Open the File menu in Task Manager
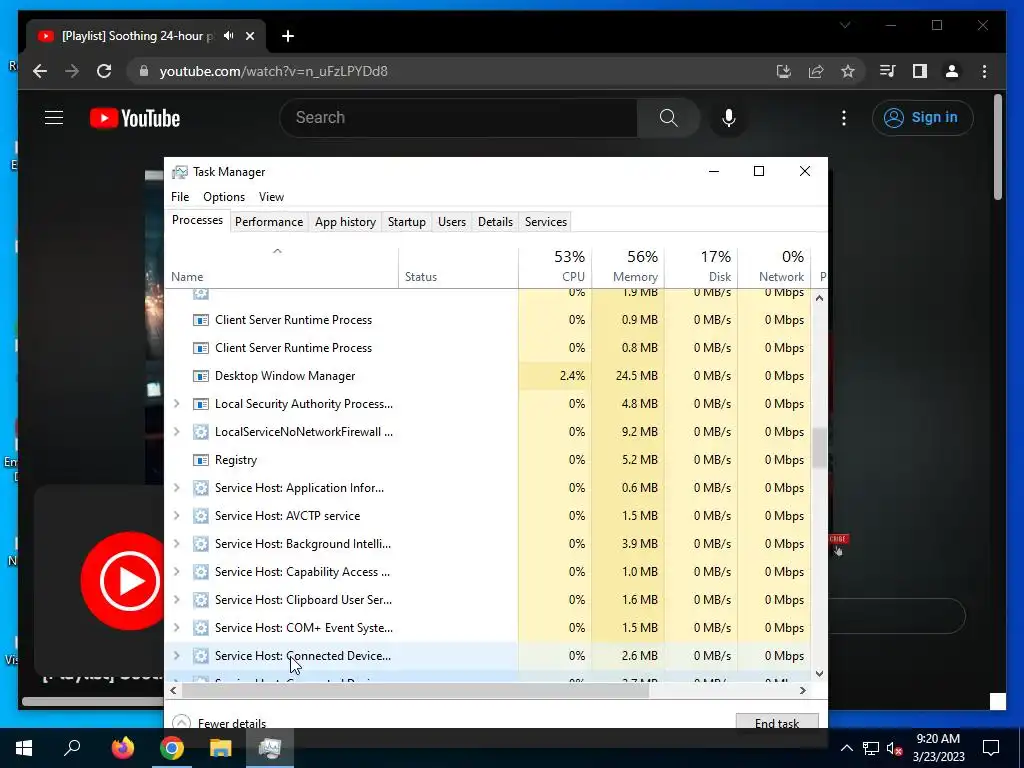Image resolution: width=1024 pixels, height=768 pixels. 180,197
